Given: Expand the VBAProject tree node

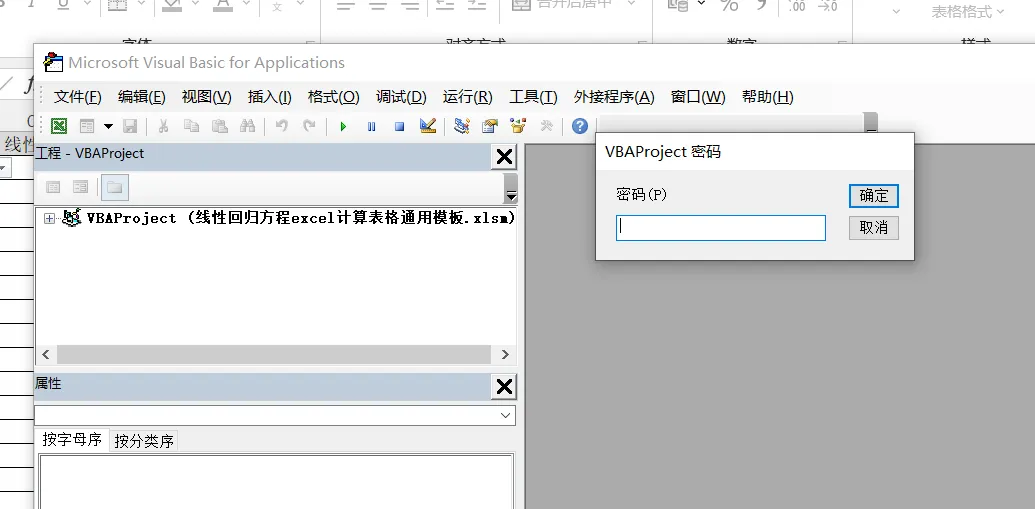Looking at the screenshot, I should [50, 219].
